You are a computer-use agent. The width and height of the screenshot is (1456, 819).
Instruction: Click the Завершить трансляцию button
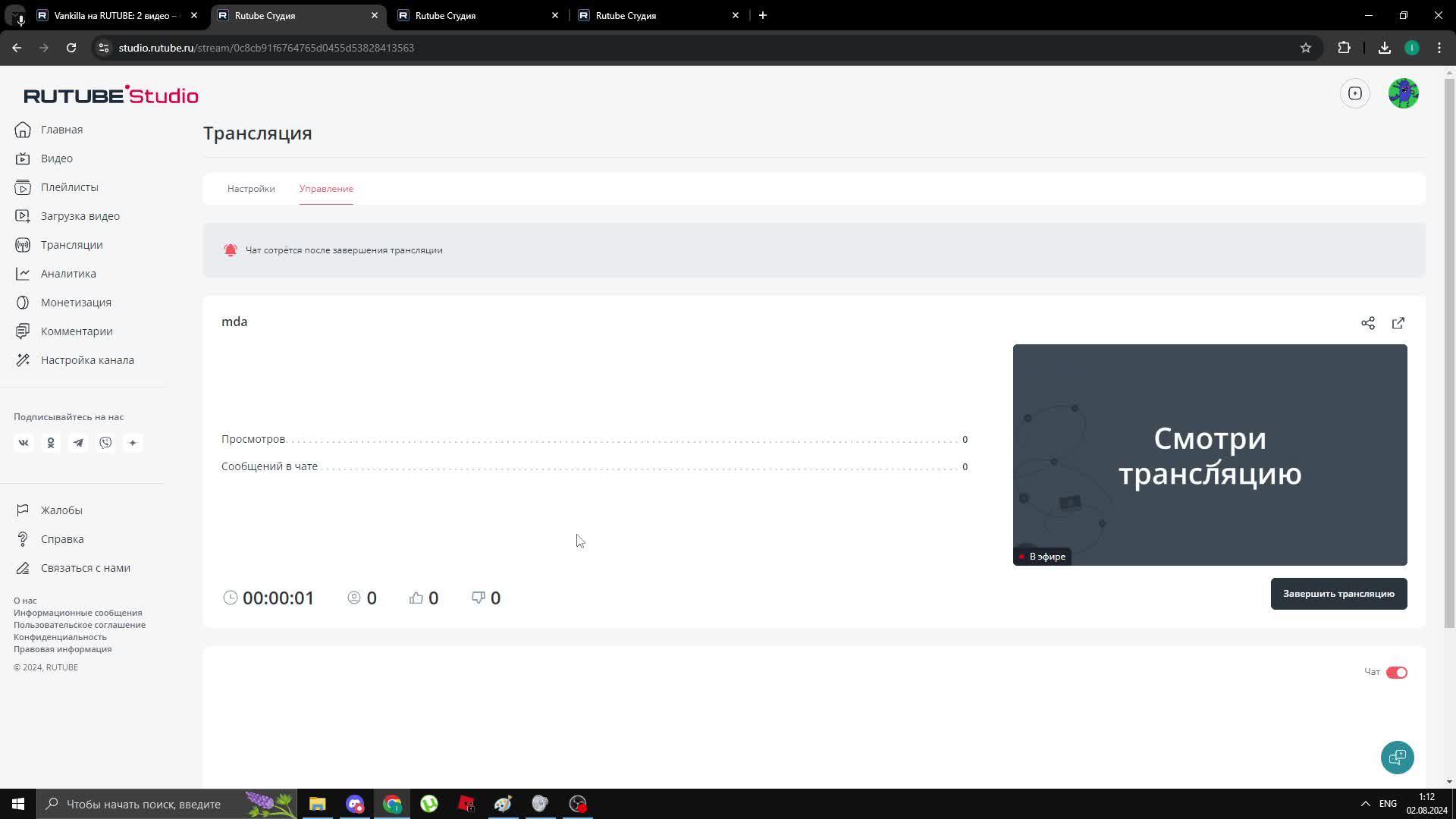pyautogui.click(x=1338, y=594)
